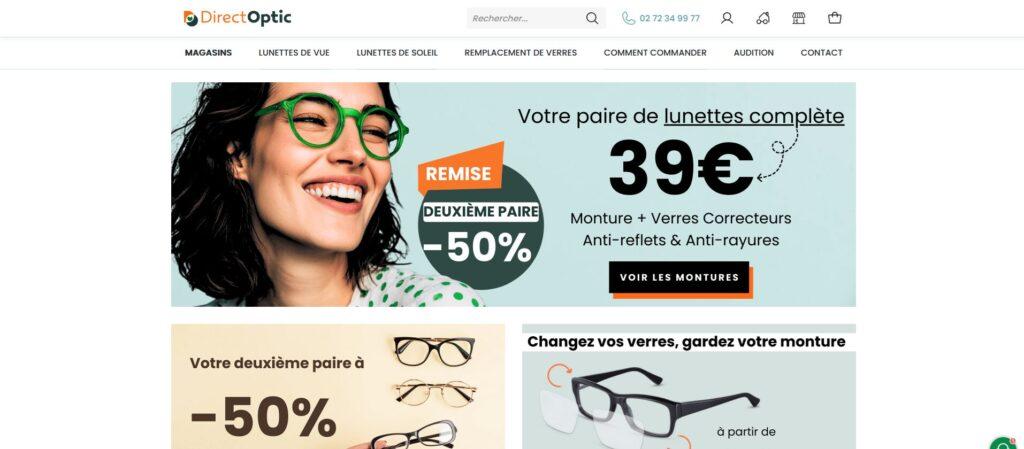Go to the Magasins menu item

point(208,53)
